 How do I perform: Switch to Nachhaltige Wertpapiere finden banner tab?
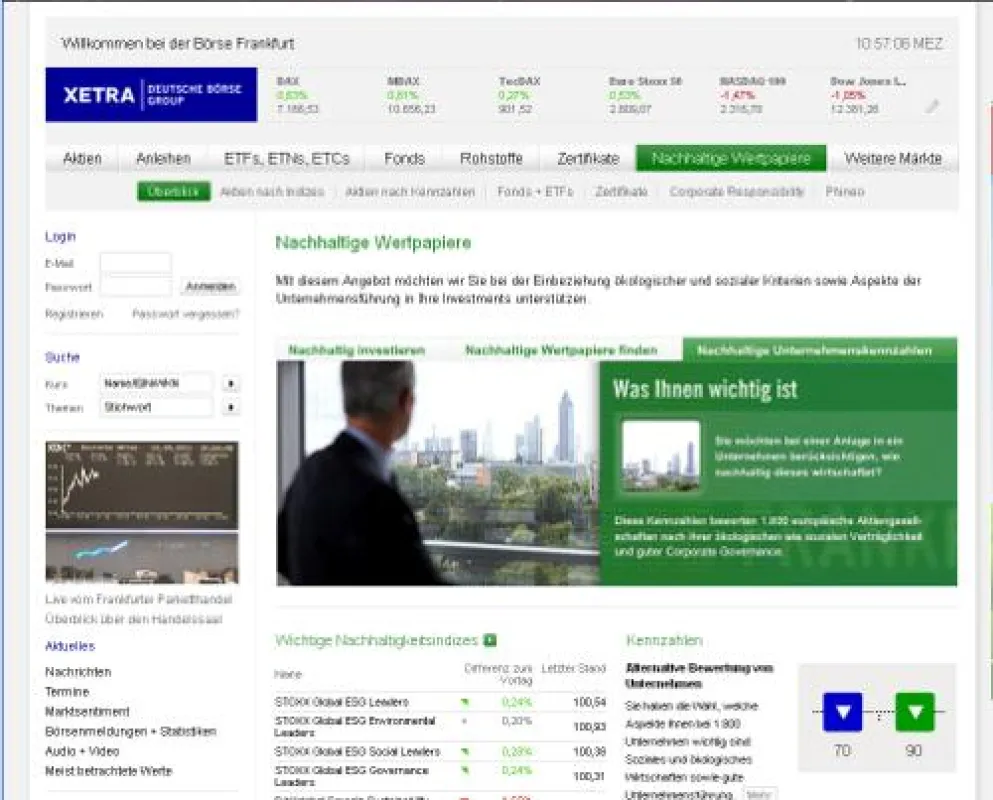coord(561,350)
